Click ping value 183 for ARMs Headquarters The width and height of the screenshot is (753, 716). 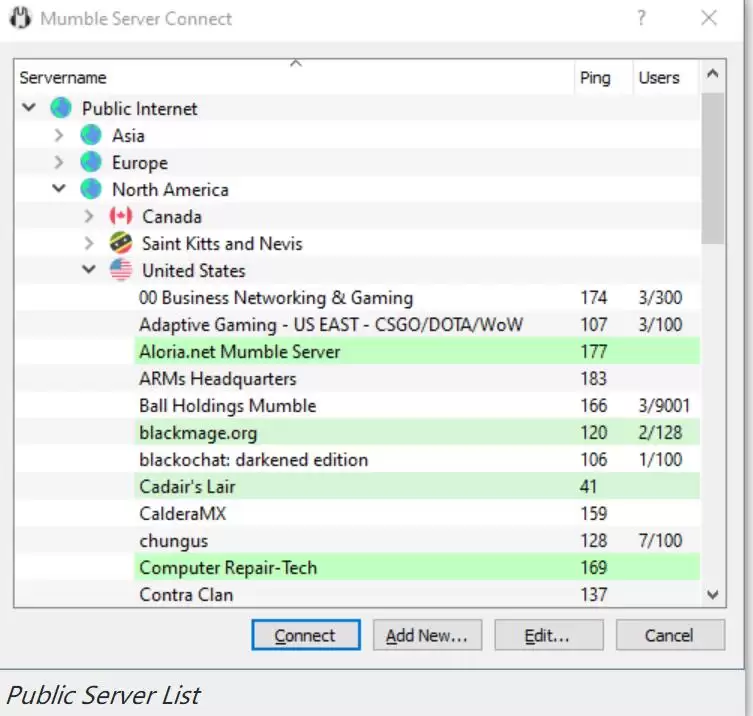click(594, 378)
